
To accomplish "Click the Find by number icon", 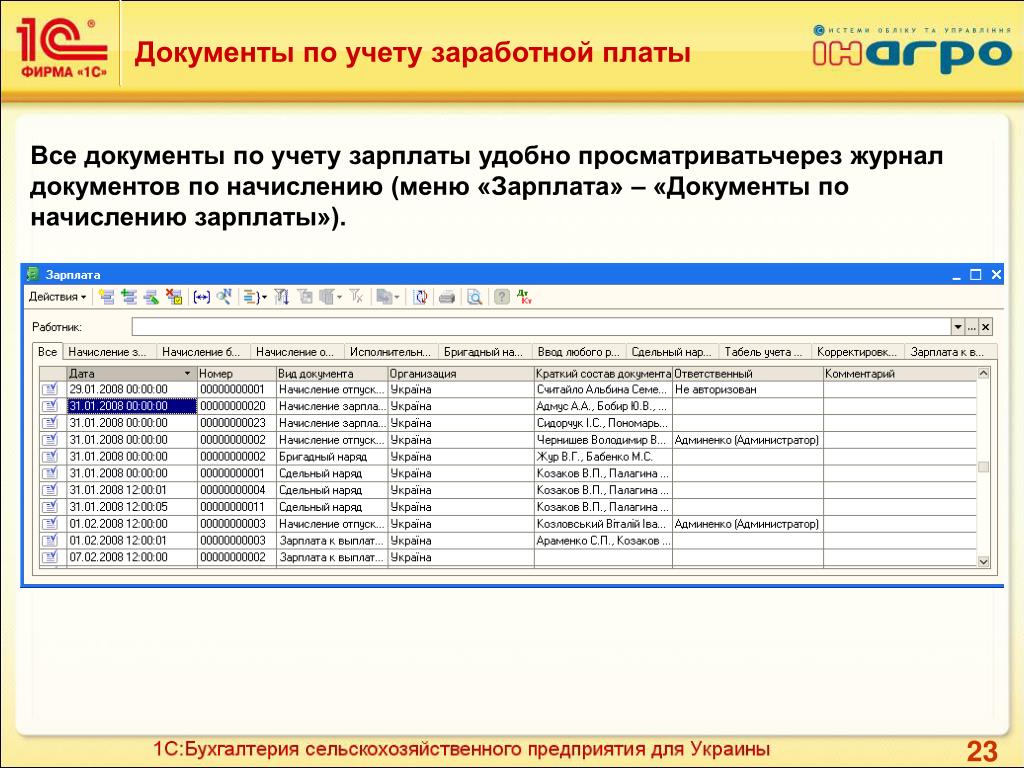I will click(x=225, y=297).
